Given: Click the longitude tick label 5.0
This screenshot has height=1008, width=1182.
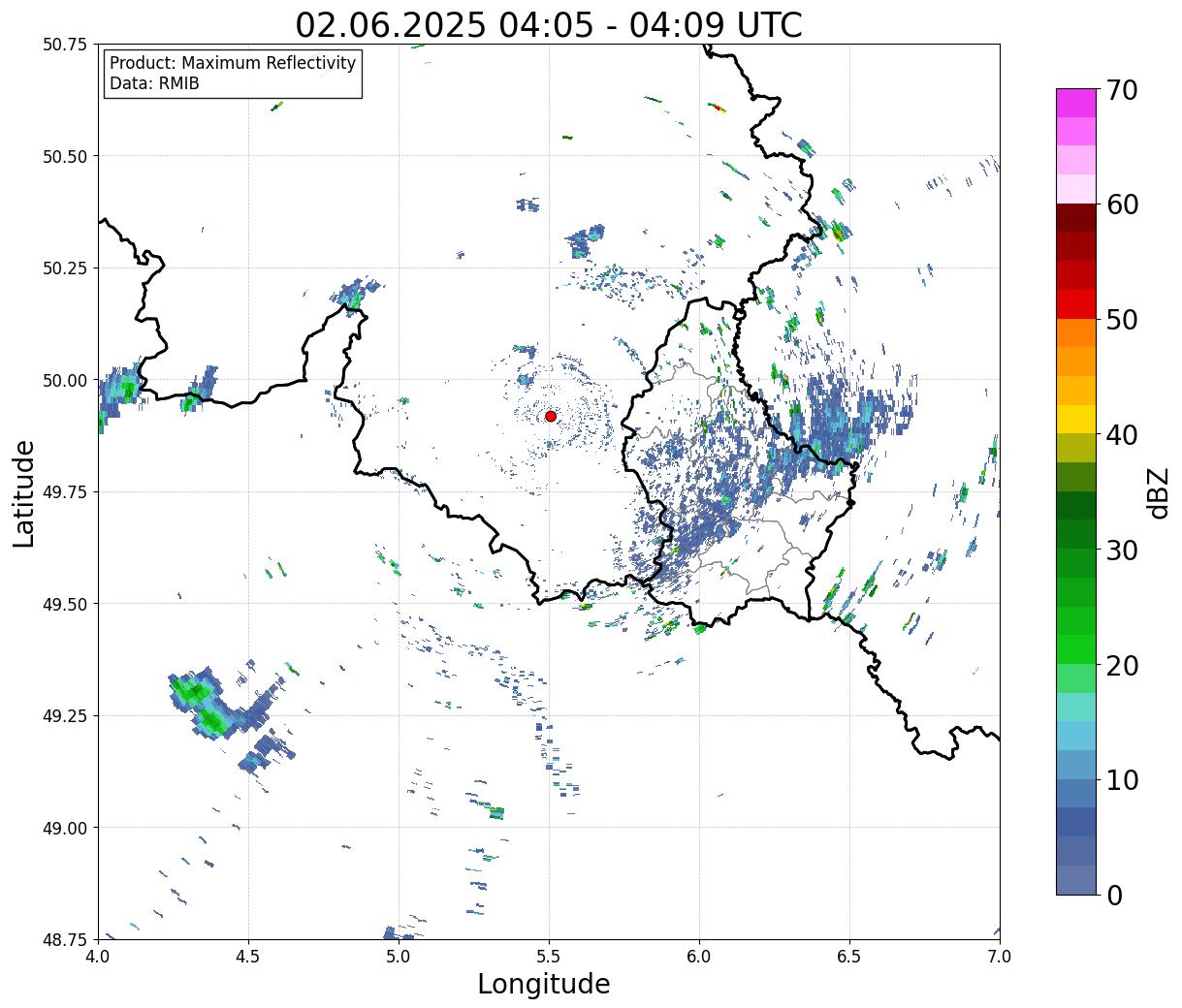Looking at the screenshot, I should [x=399, y=956].
